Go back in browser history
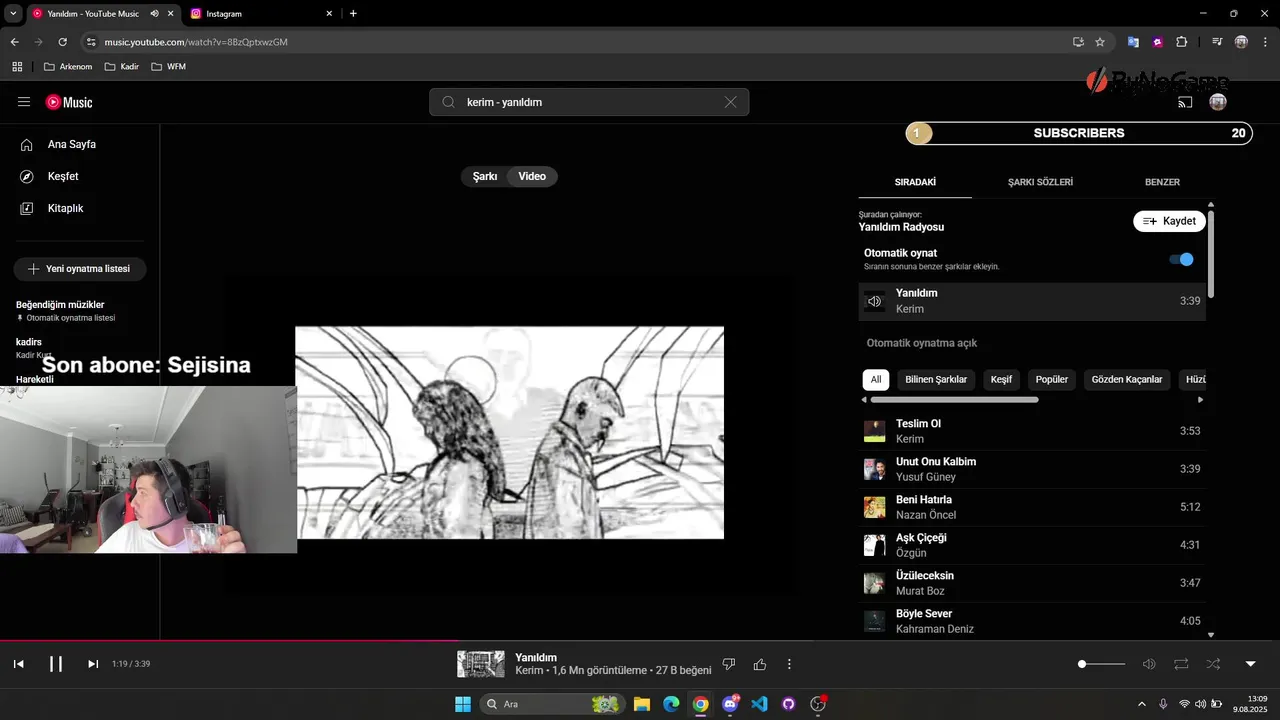This screenshot has width=1280, height=720. pyautogui.click(x=14, y=42)
